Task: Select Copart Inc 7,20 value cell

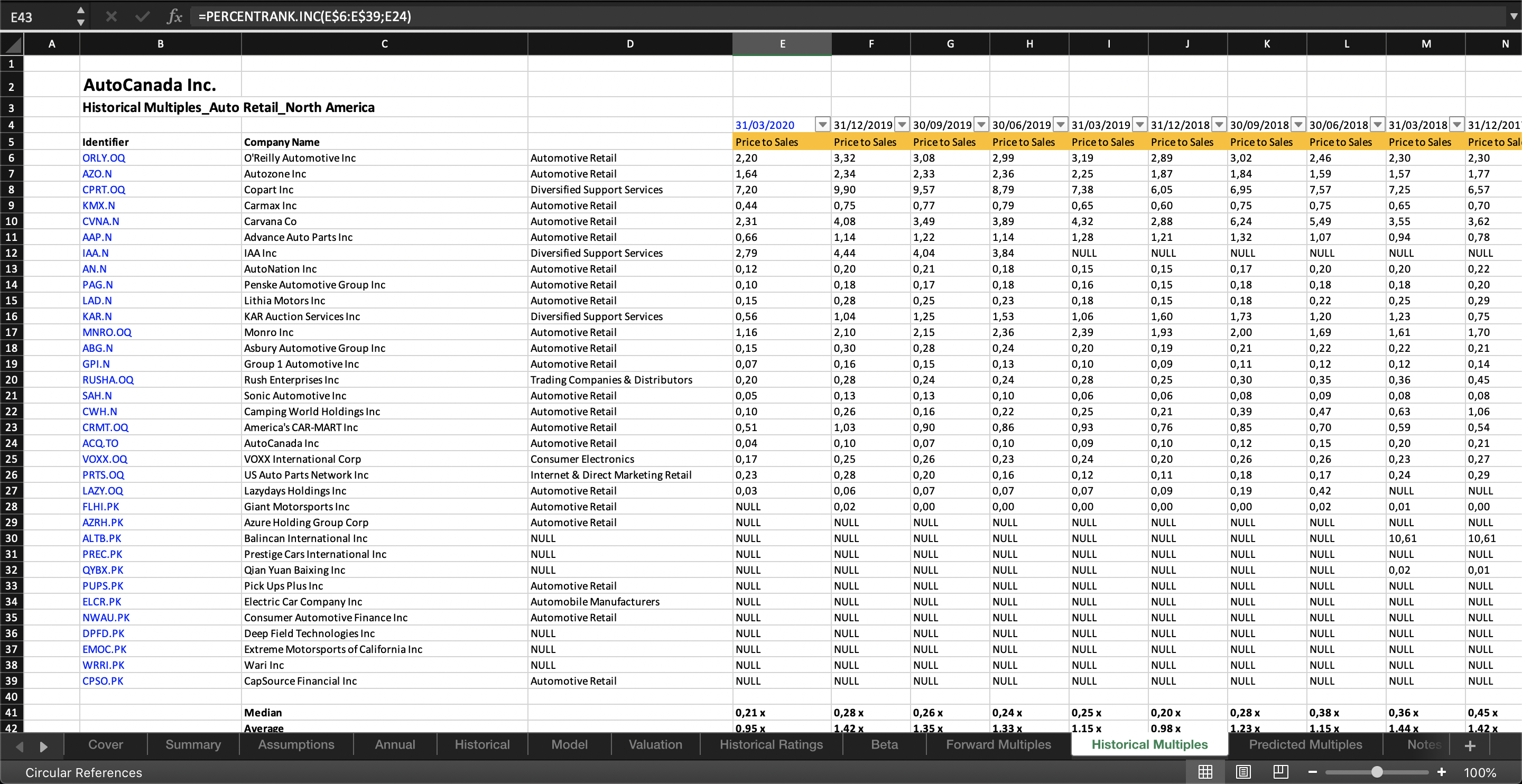Action: pyautogui.click(x=782, y=190)
